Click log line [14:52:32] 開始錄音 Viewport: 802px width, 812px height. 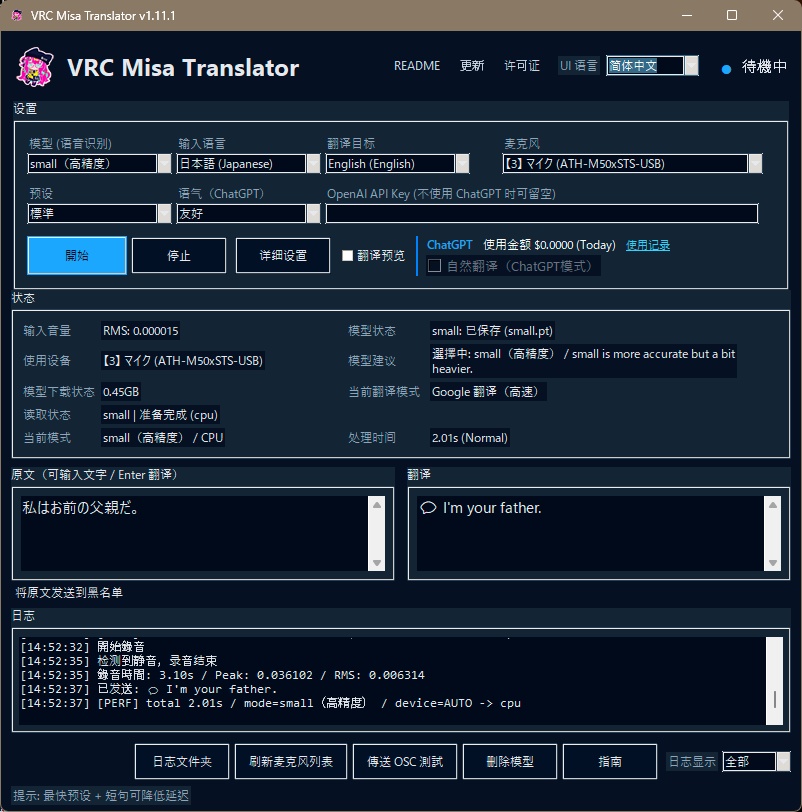pos(83,646)
